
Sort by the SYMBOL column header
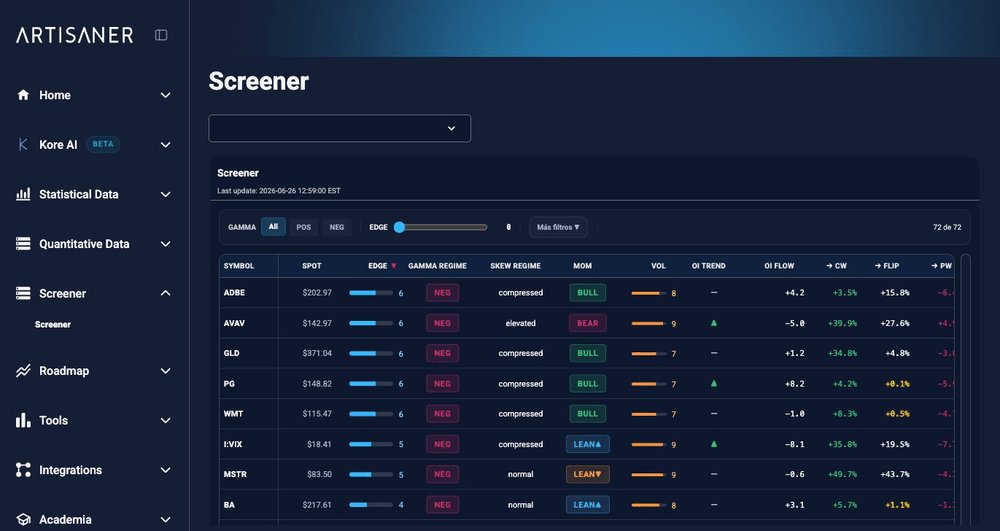(x=239, y=266)
